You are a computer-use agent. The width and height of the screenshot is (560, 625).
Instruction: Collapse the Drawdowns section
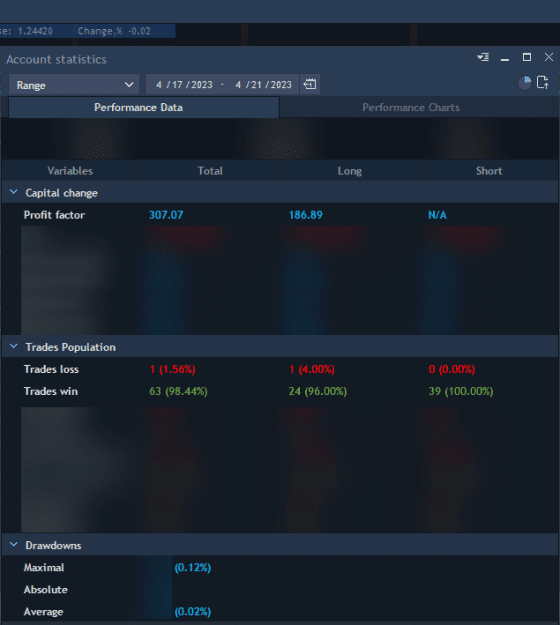pos(14,545)
